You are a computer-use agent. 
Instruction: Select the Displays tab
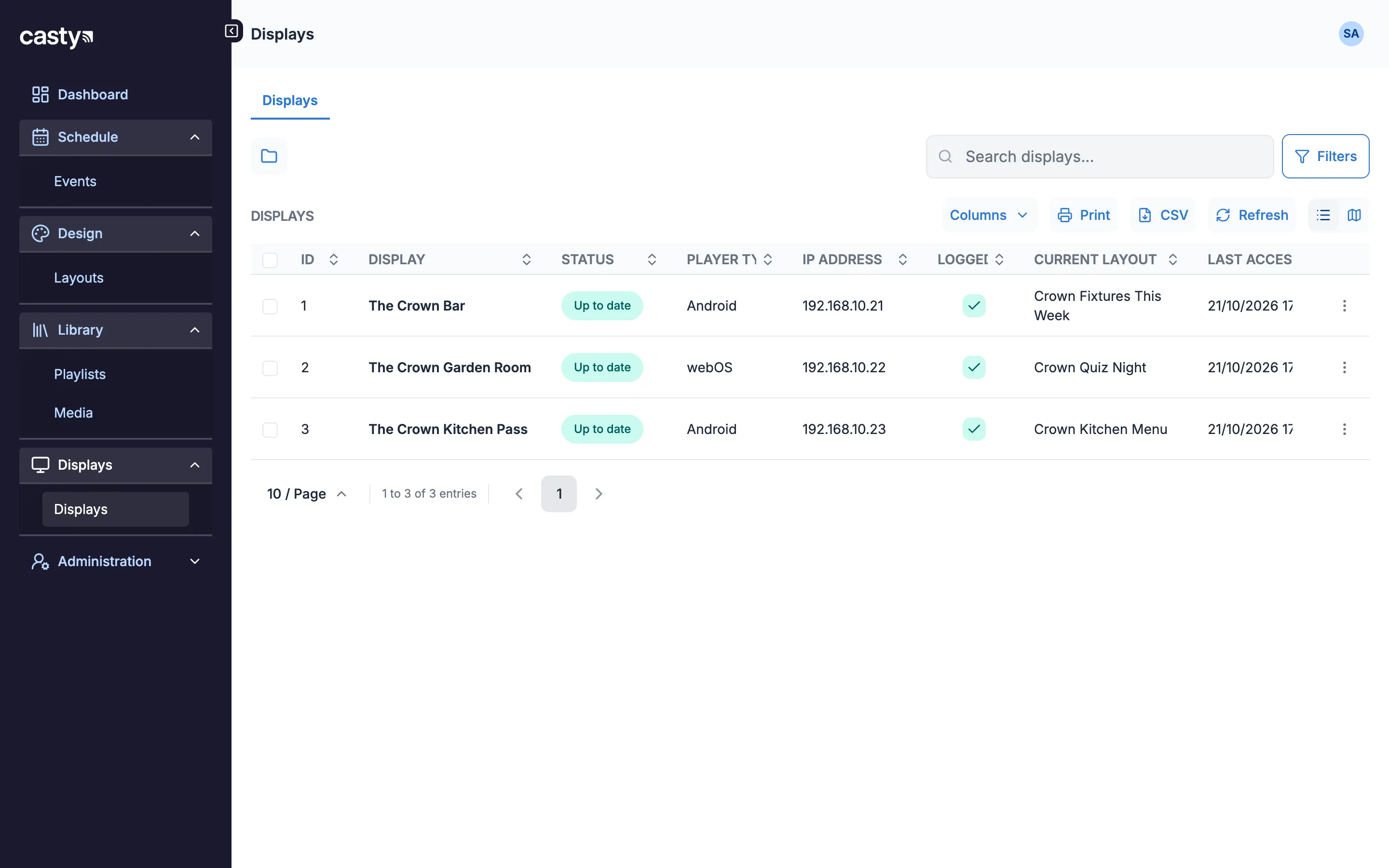click(x=290, y=100)
